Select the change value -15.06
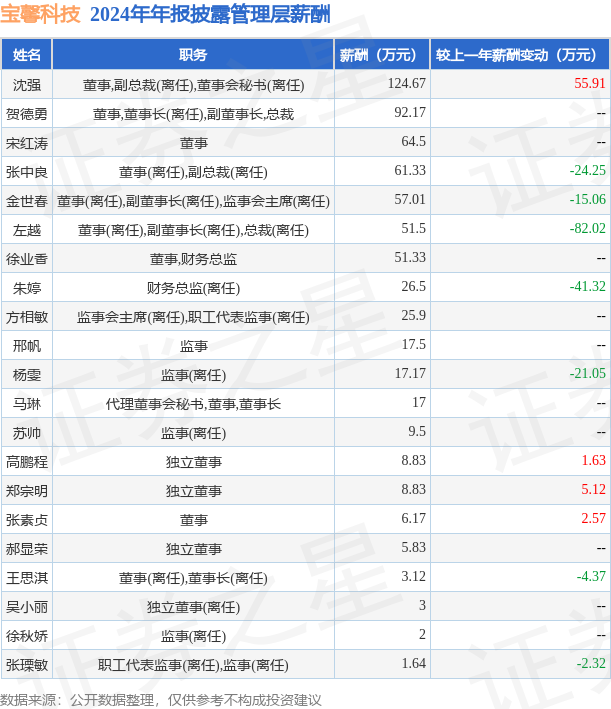Viewport: 611px width, 709px height. [x=587, y=199]
